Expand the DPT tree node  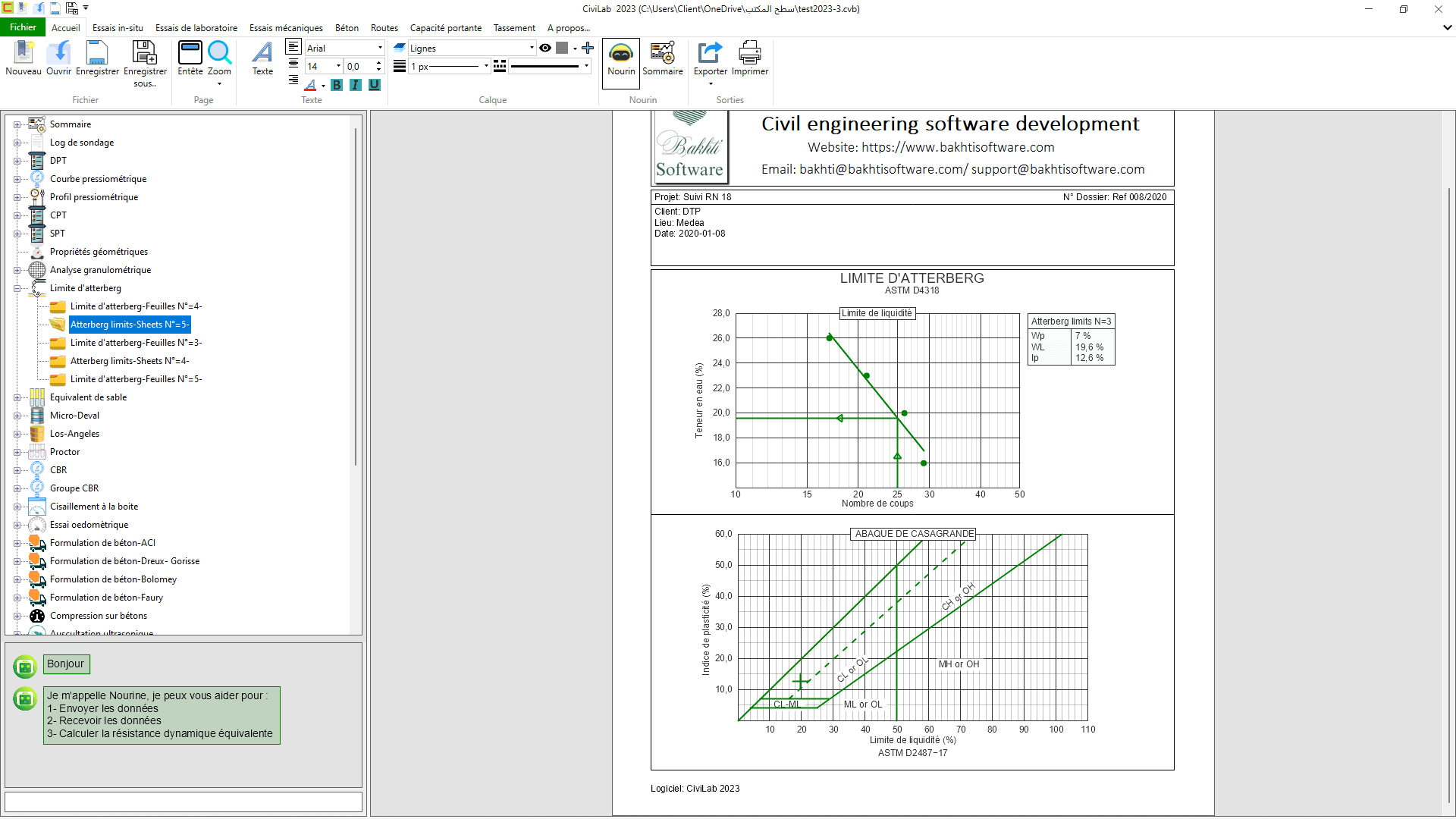tap(17, 161)
